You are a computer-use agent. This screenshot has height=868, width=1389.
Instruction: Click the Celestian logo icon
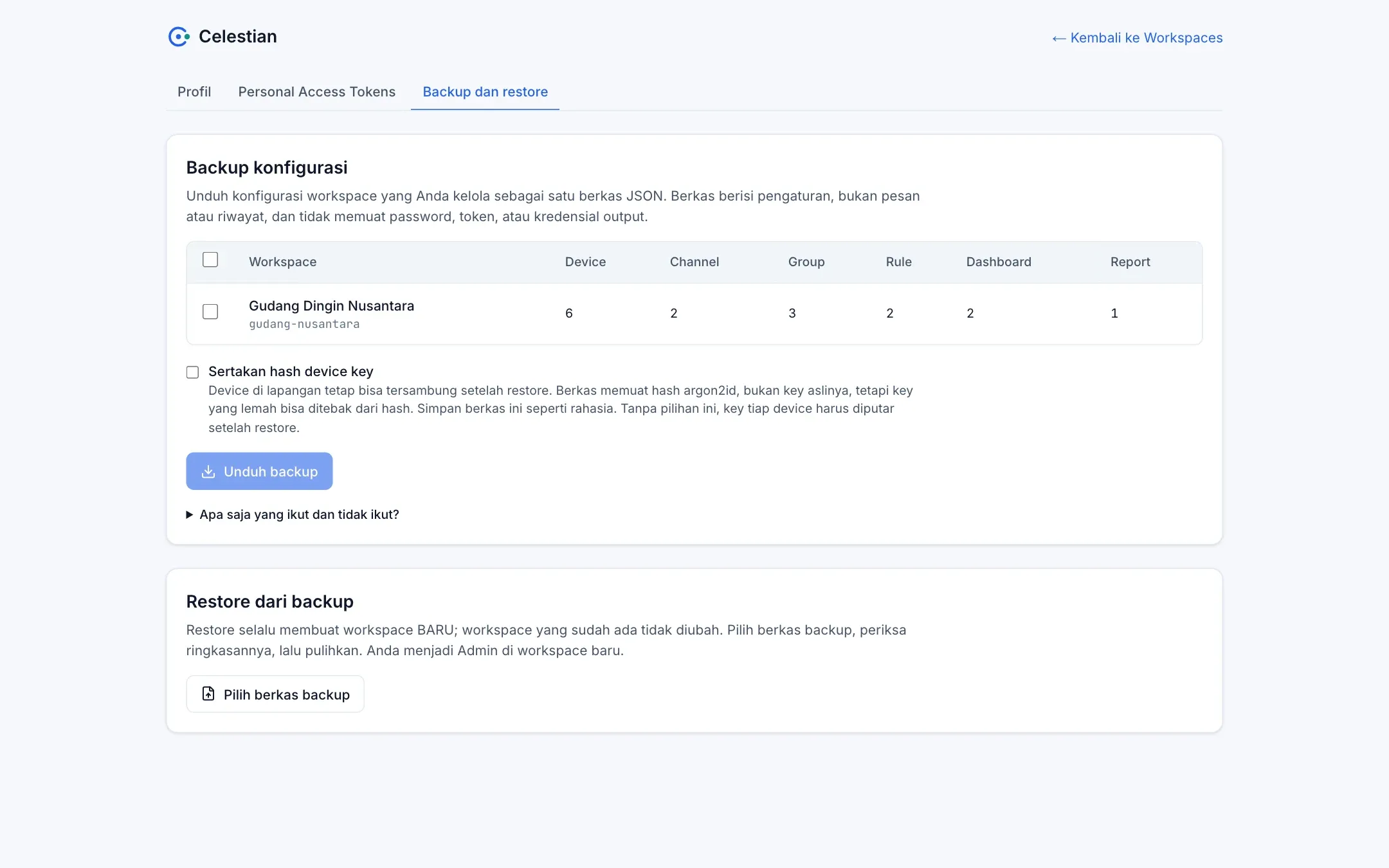pyautogui.click(x=179, y=37)
